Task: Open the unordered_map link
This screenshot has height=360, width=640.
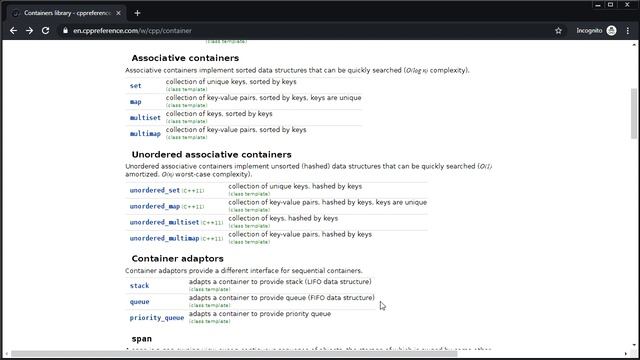Action: [155, 206]
